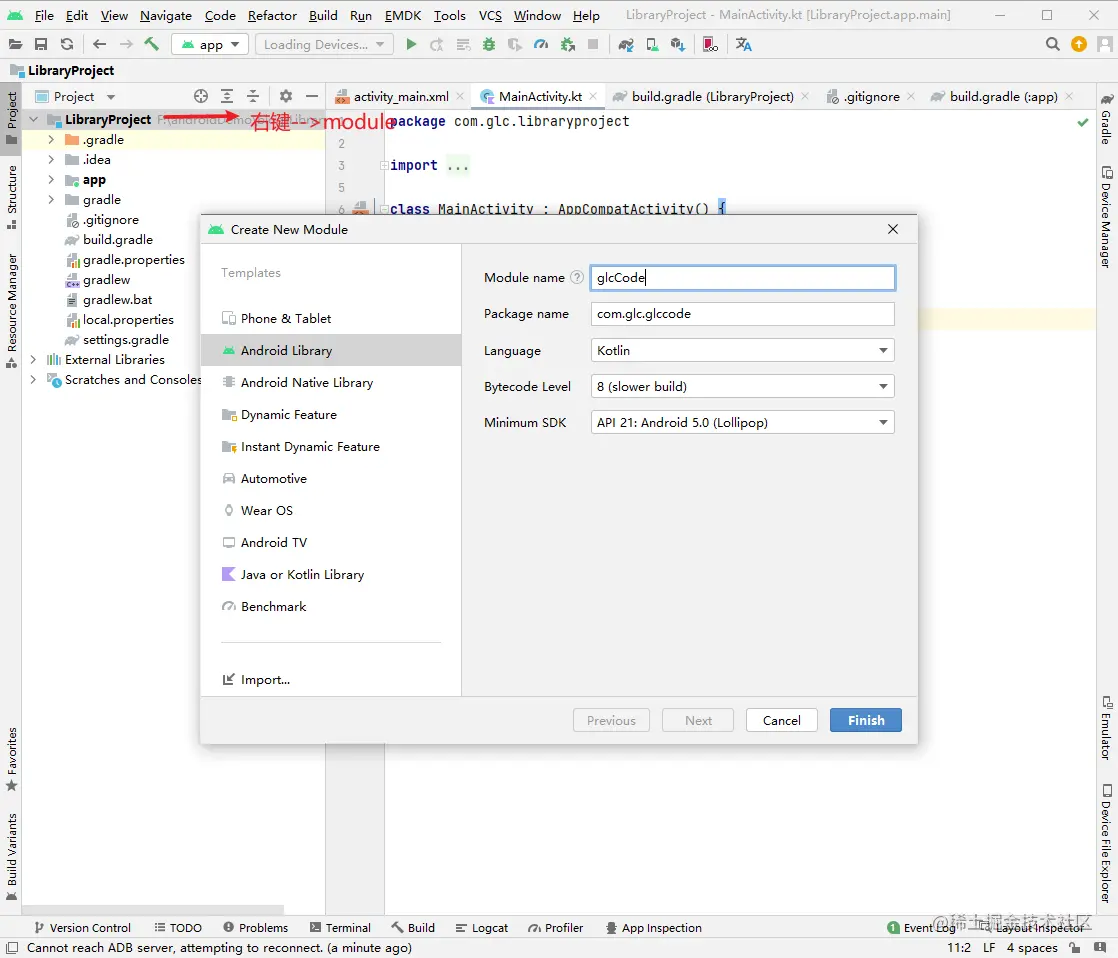
Task: Open the Profiler tool window
Action: [555, 927]
